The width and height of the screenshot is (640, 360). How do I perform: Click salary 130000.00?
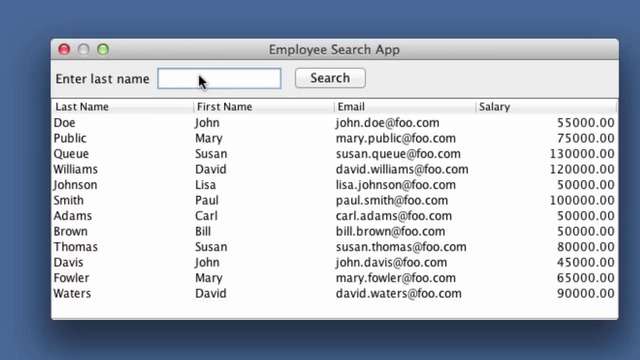coord(582,154)
